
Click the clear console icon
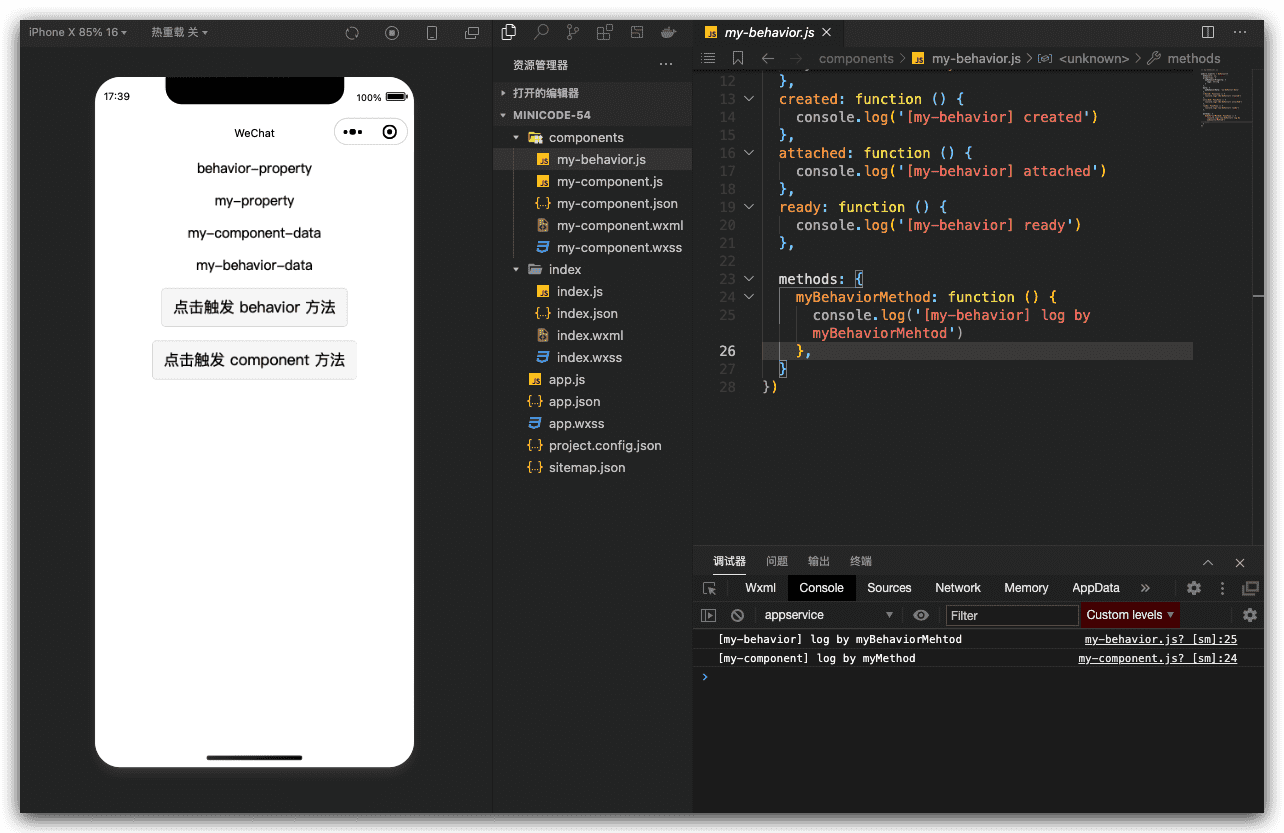click(x=737, y=615)
